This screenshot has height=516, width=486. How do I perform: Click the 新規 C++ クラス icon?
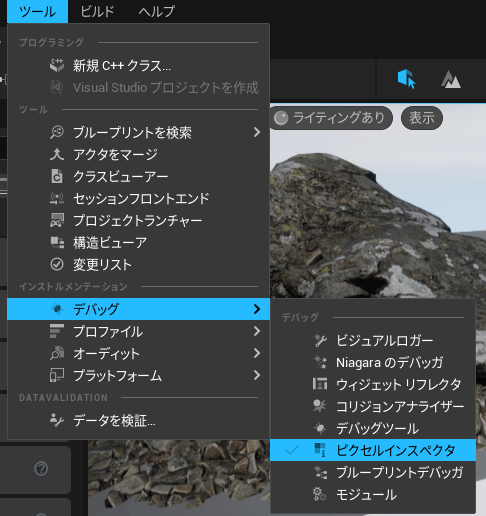(x=57, y=65)
